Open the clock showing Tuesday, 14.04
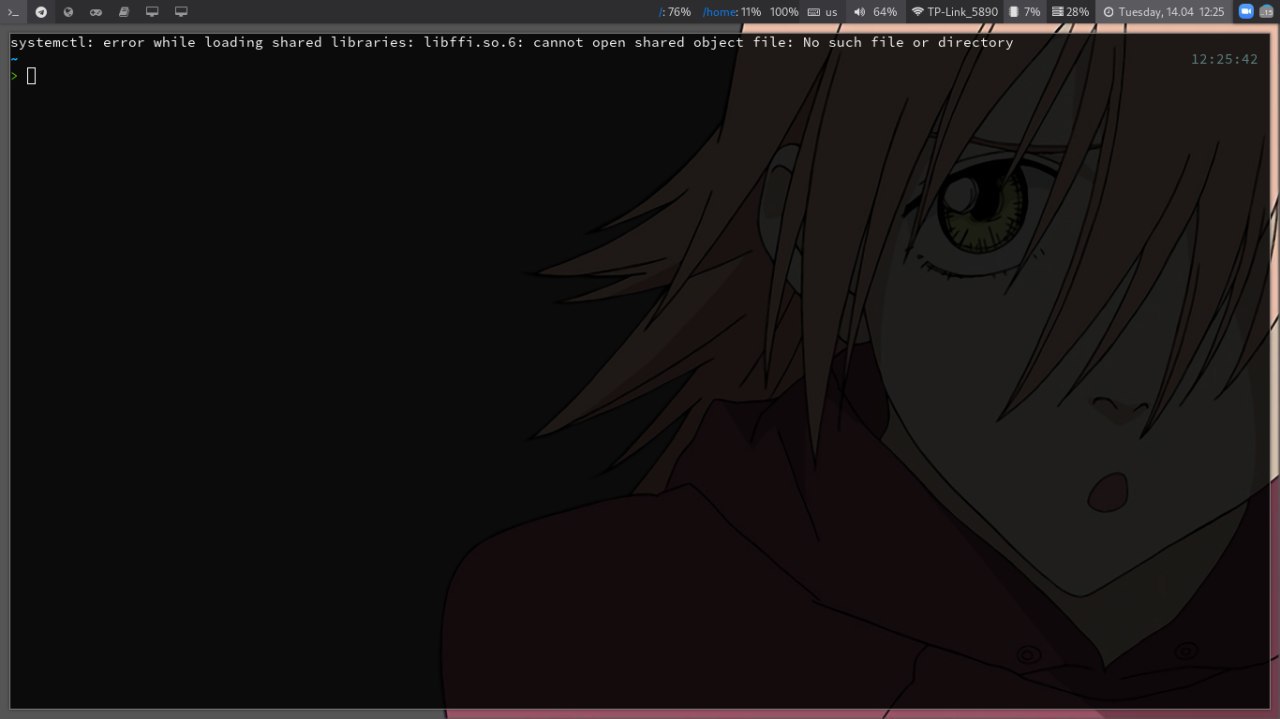Screen dimensions: 1280x719 [x=1164, y=12]
